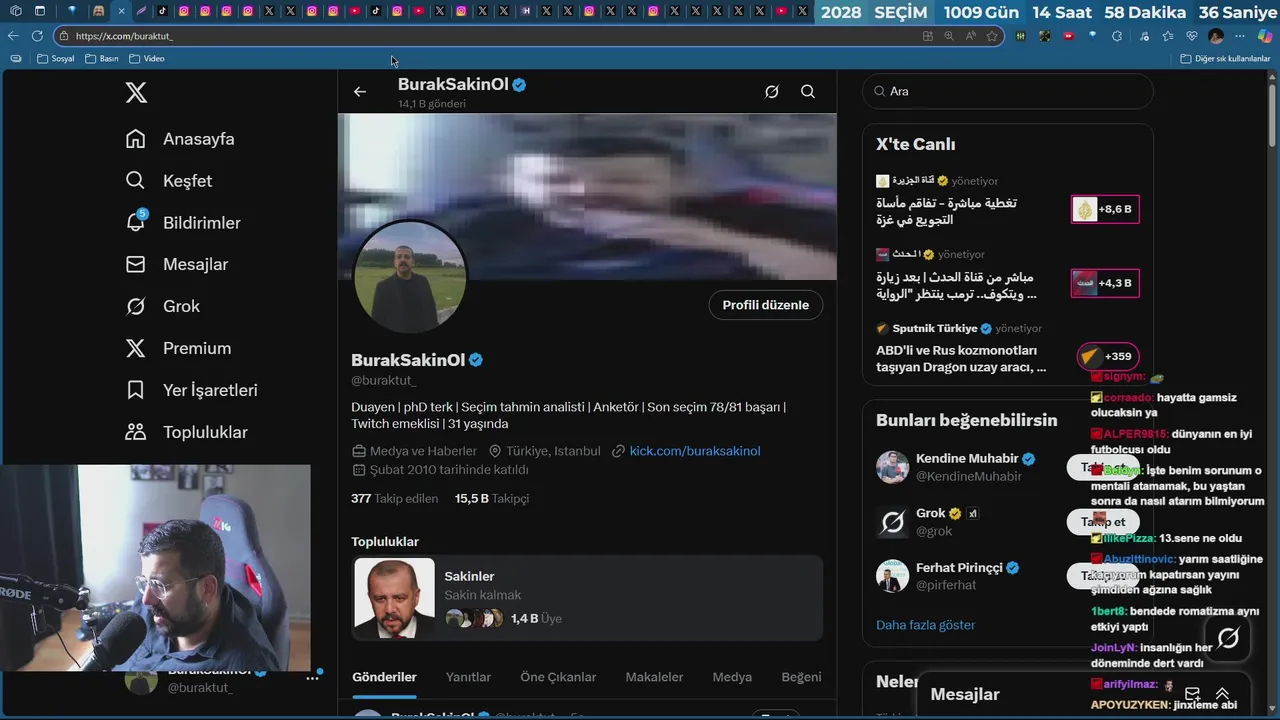
Task: Click the search icon in profile header
Action: tap(808, 92)
